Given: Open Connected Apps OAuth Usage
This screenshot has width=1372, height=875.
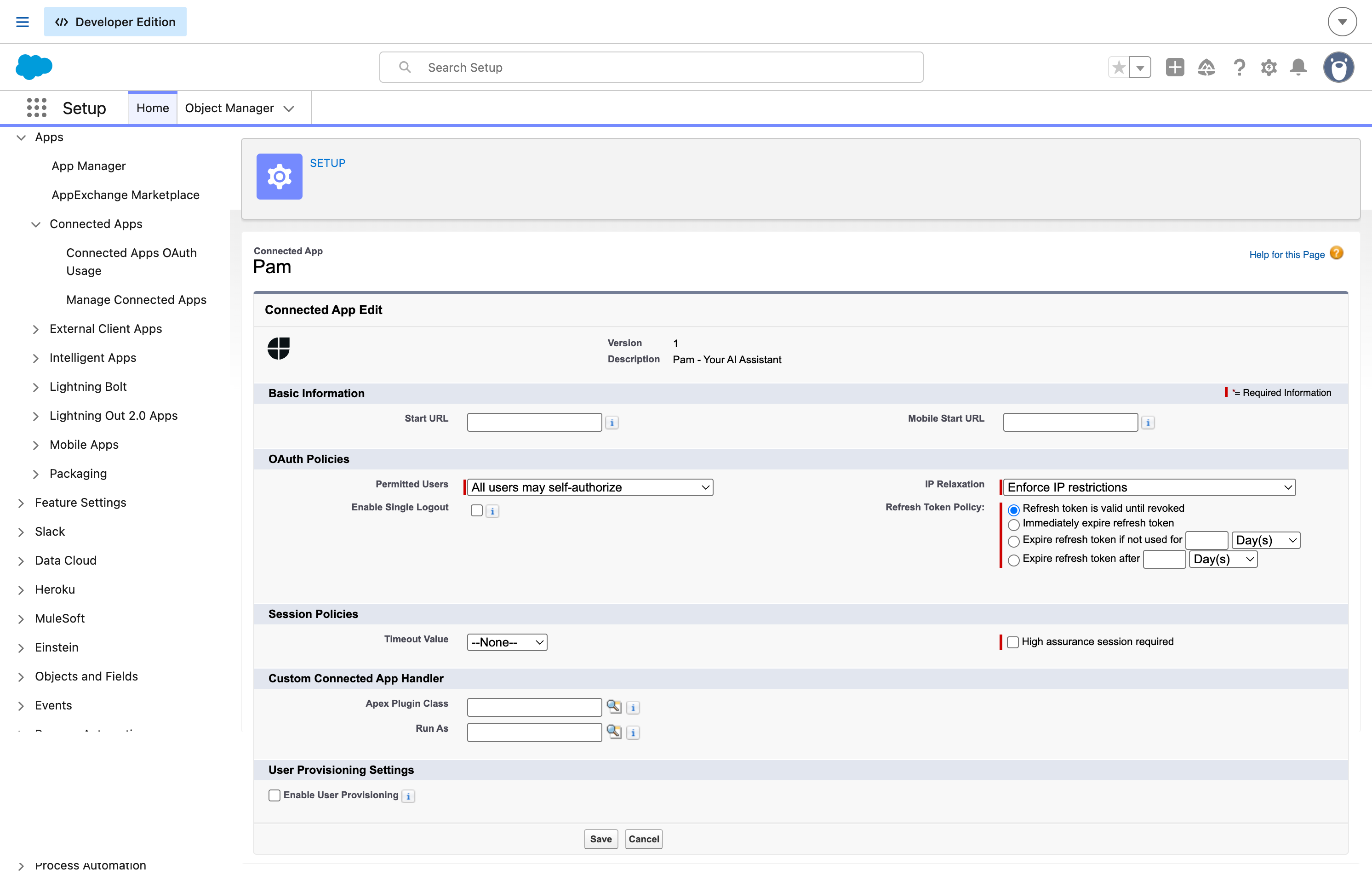Looking at the screenshot, I should (x=131, y=262).
